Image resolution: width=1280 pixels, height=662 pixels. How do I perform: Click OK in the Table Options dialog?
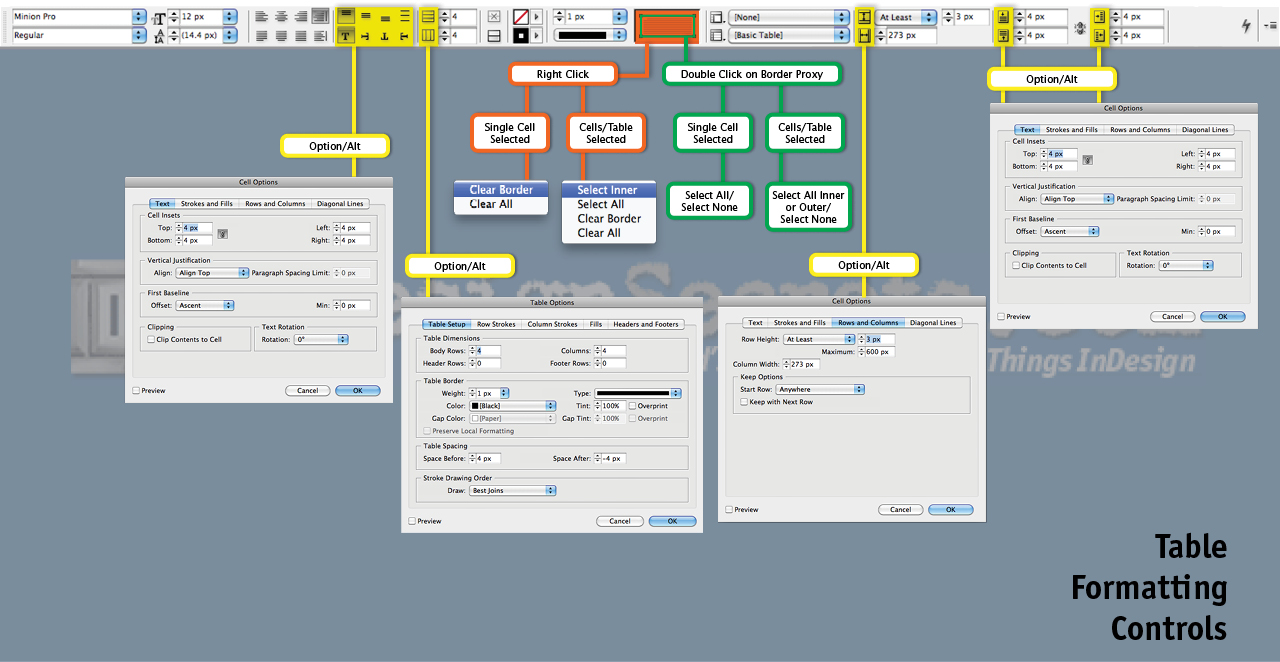pos(672,521)
